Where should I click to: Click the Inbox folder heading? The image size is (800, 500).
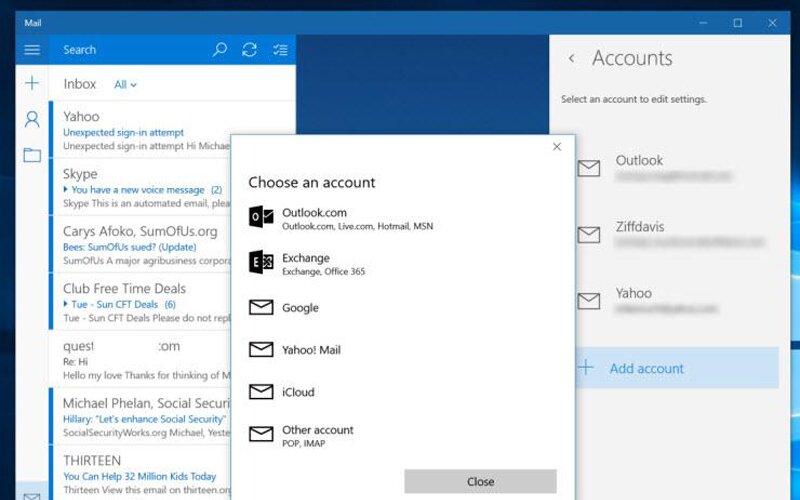pos(80,84)
